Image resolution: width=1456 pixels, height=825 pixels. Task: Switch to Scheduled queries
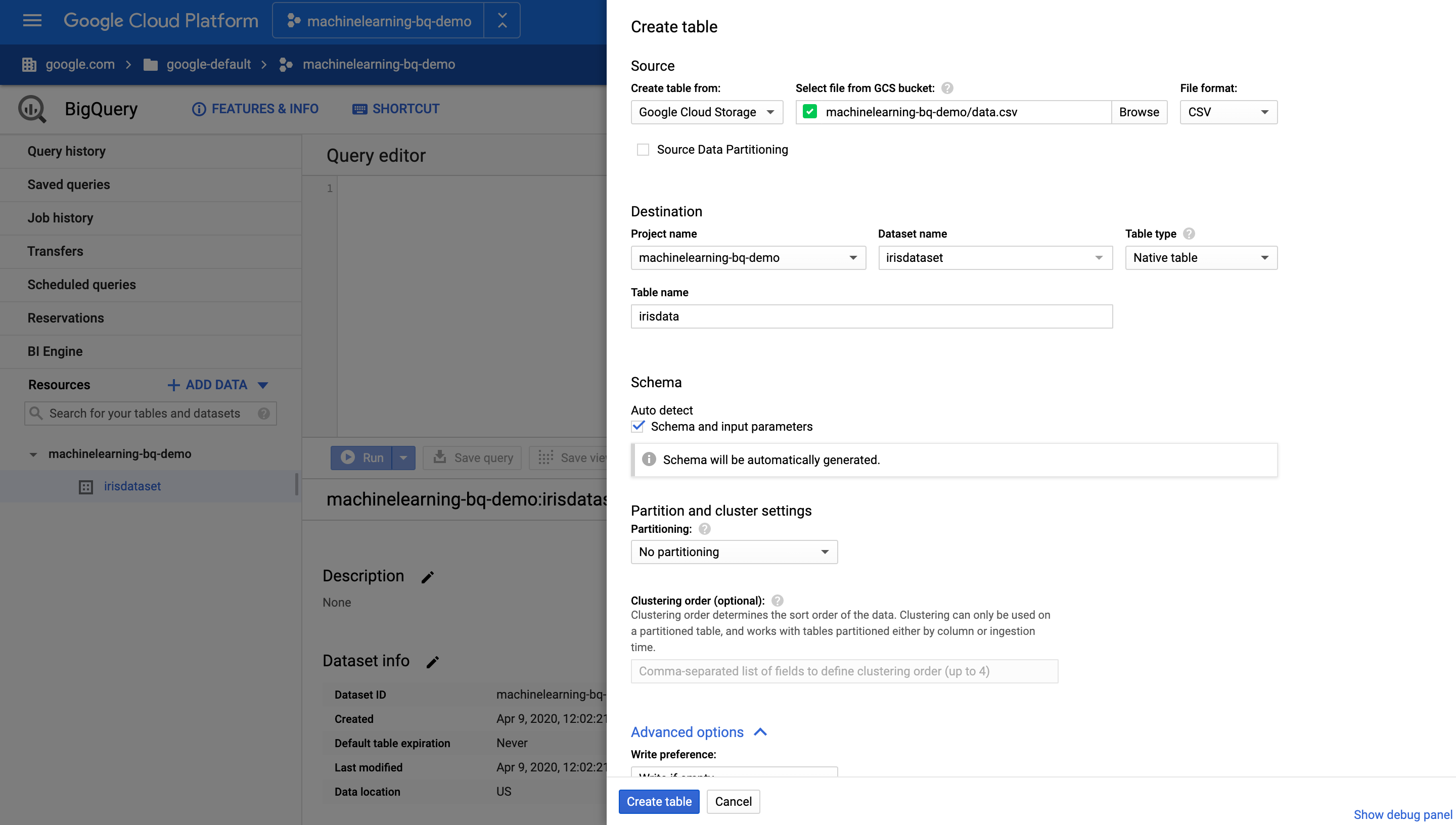(x=81, y=285)
